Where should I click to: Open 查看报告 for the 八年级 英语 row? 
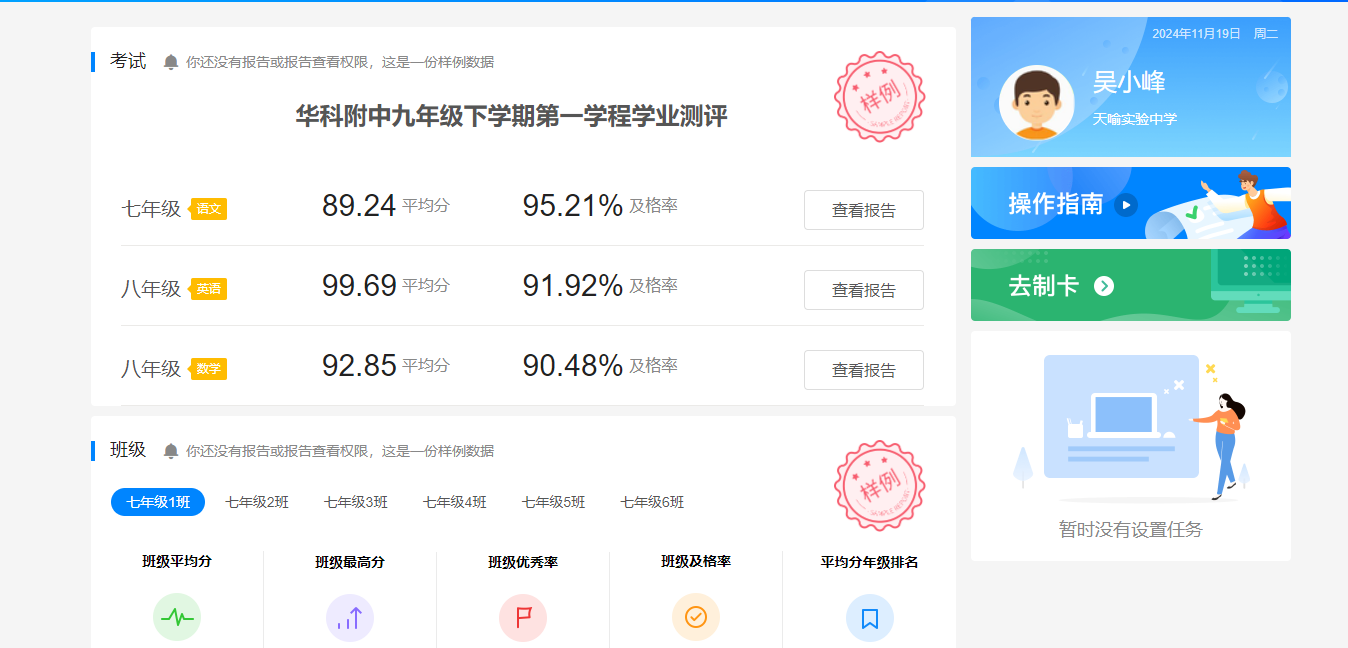(864, 290)
